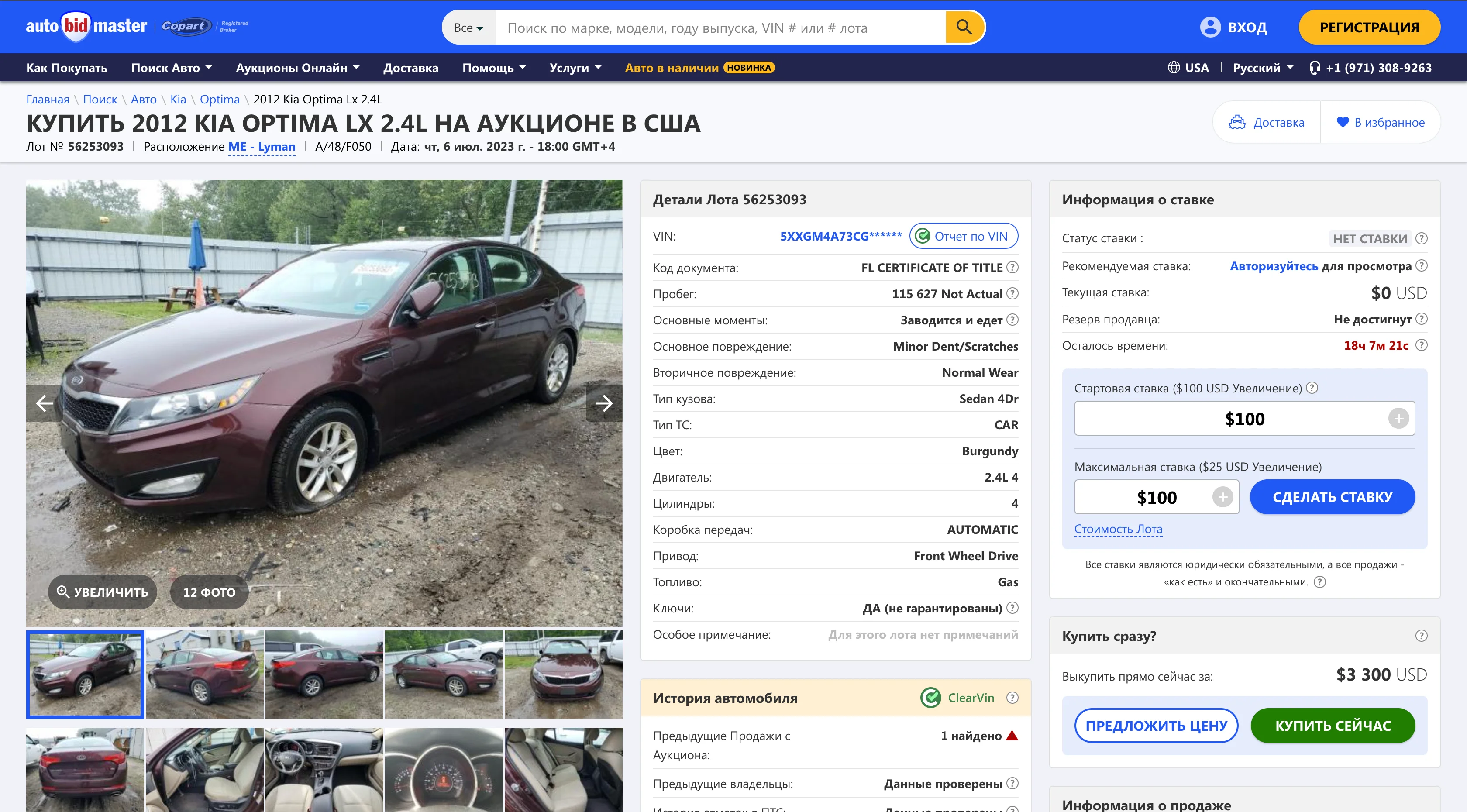Screen dimensions: 1467x812
Task: Click the next-photo arrow on the gallery
Action: click(604, 404)
